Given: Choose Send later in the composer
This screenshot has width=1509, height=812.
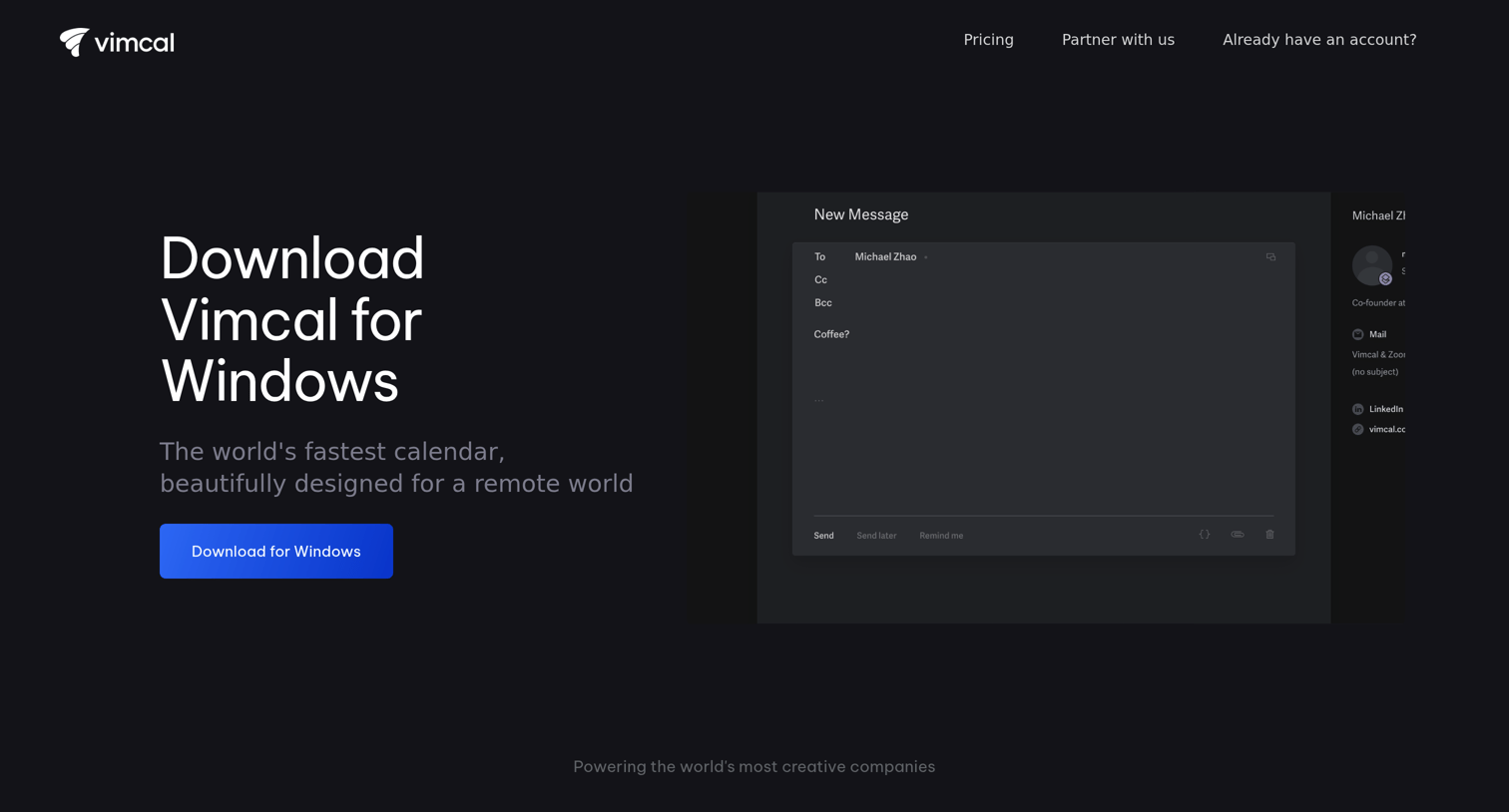Looking at the screenshot, I should [x=876, y=536].
